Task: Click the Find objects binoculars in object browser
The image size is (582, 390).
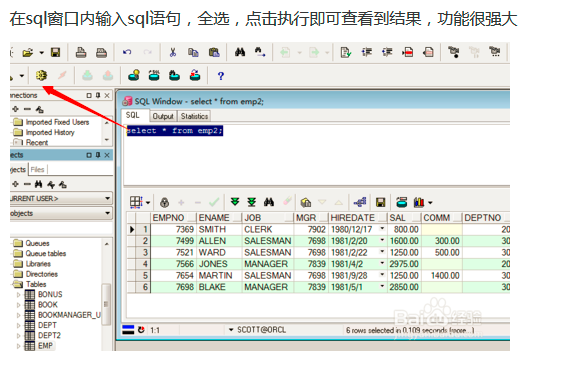Action: pos(38,184)
